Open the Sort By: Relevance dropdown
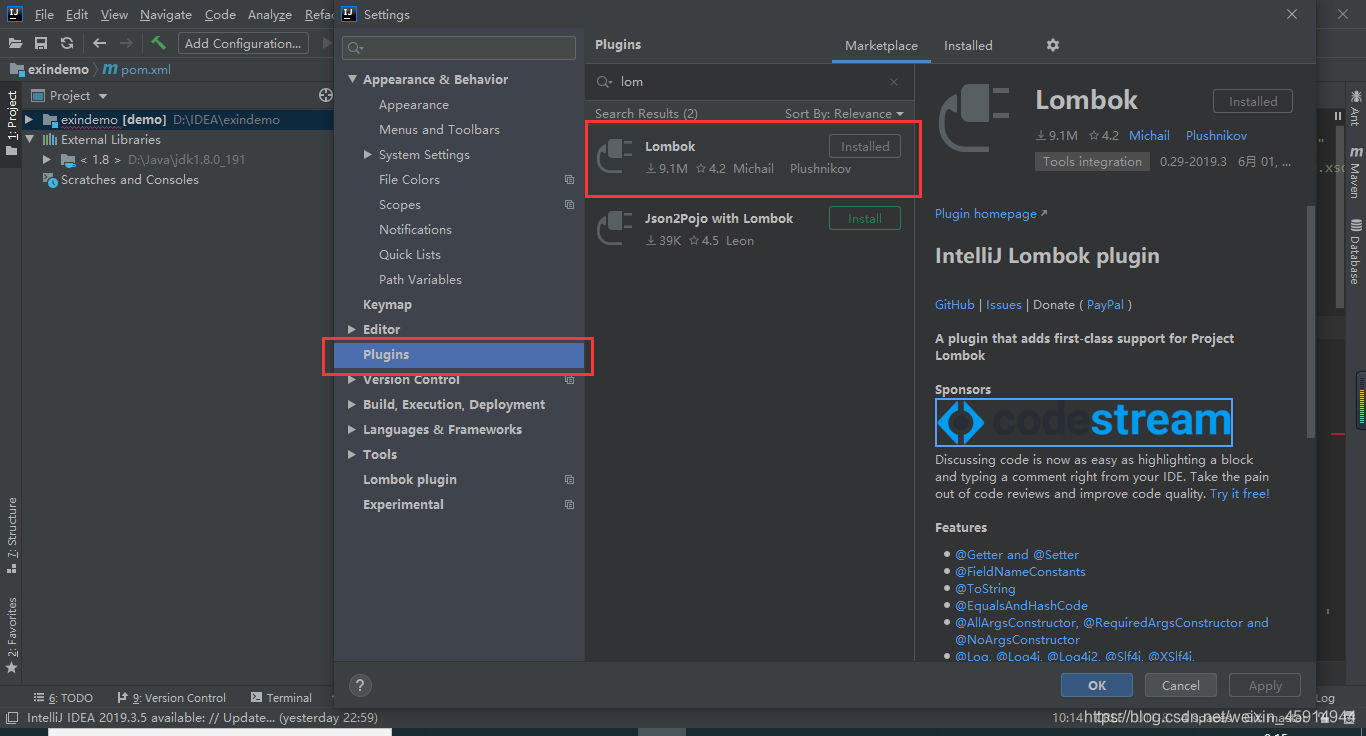This screenshot has width=1366, height=736. coord(844,114)
